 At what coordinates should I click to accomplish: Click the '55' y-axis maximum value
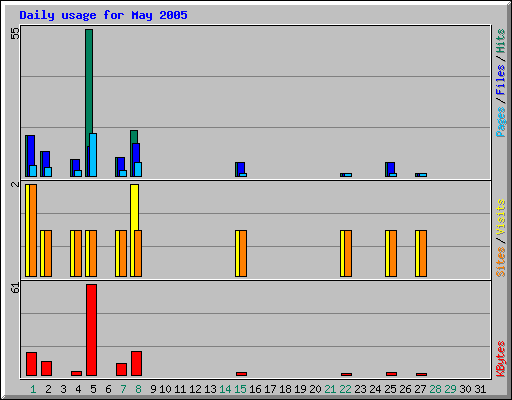coord(15,33)
